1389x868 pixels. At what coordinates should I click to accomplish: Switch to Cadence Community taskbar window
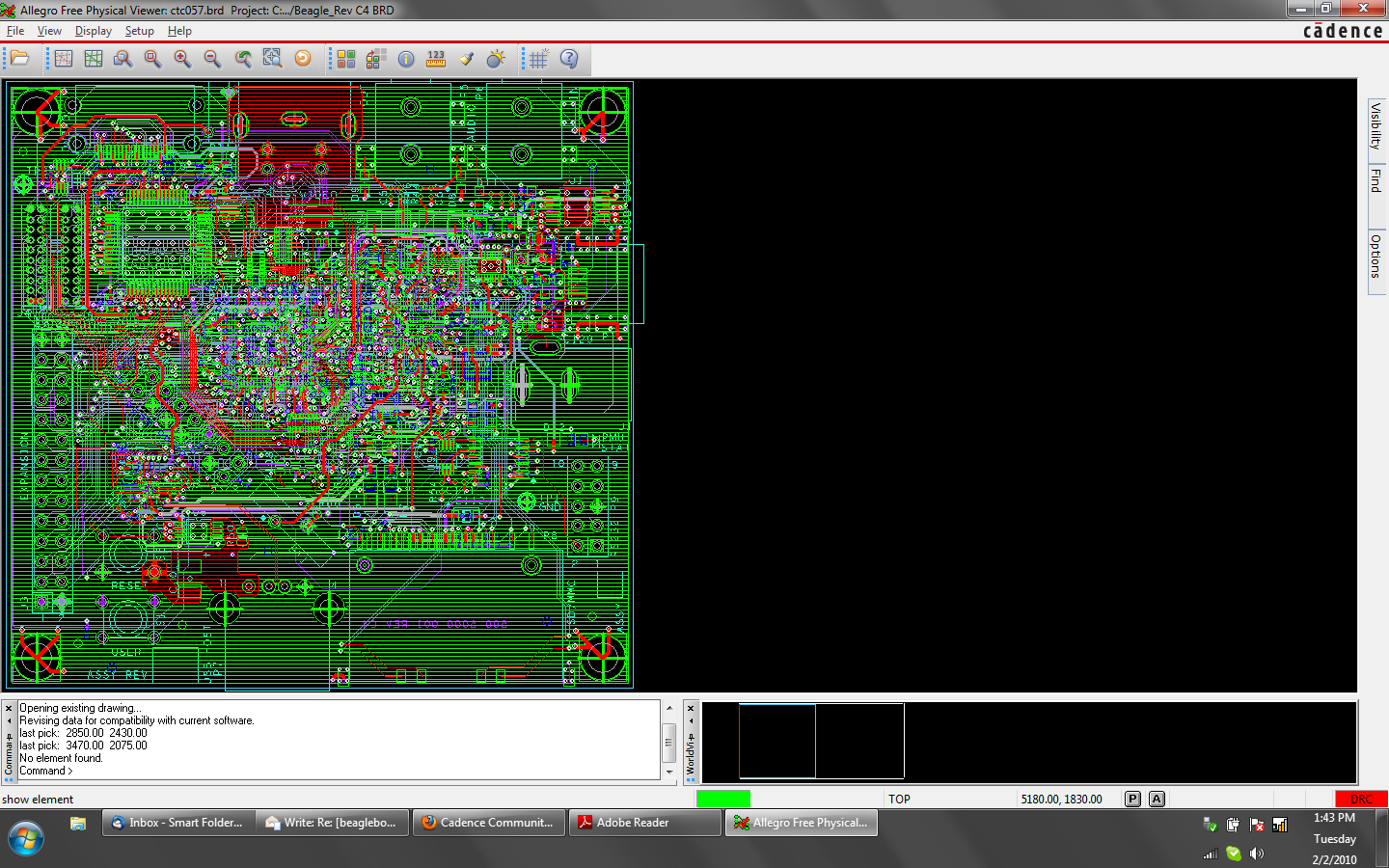click(x=488, y=823)
